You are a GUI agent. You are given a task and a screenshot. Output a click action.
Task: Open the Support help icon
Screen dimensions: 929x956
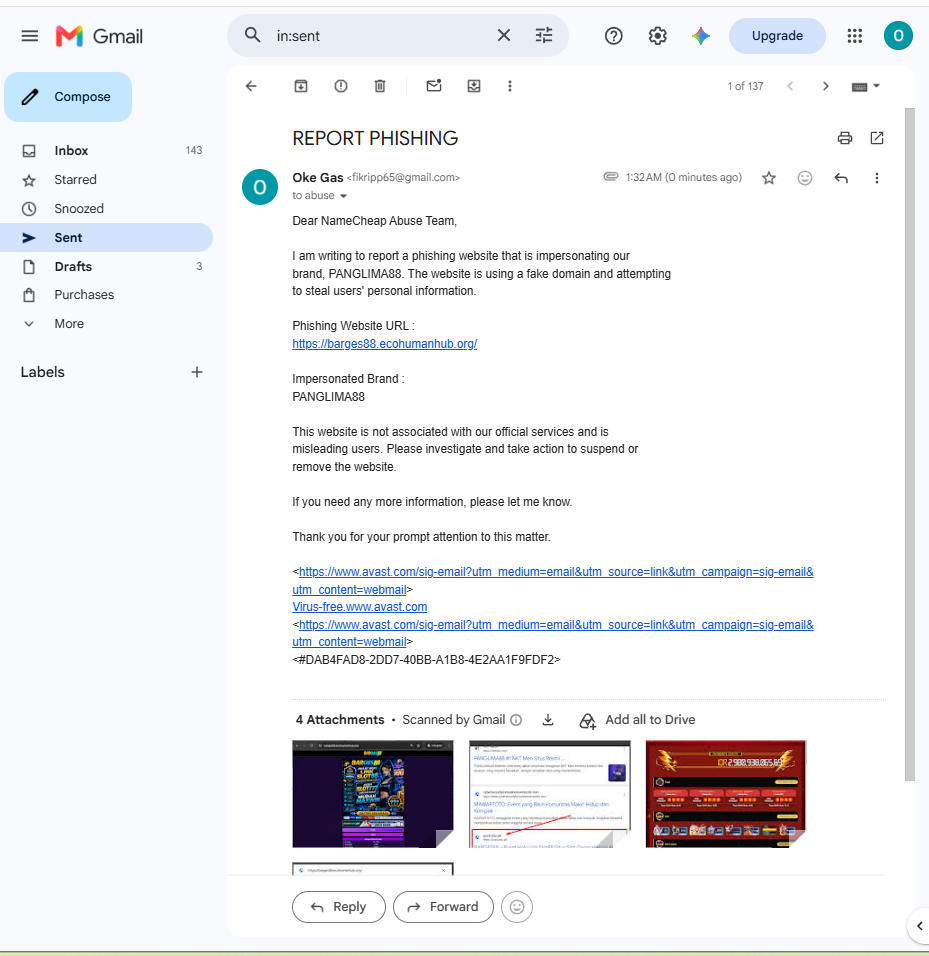[613, 36]
